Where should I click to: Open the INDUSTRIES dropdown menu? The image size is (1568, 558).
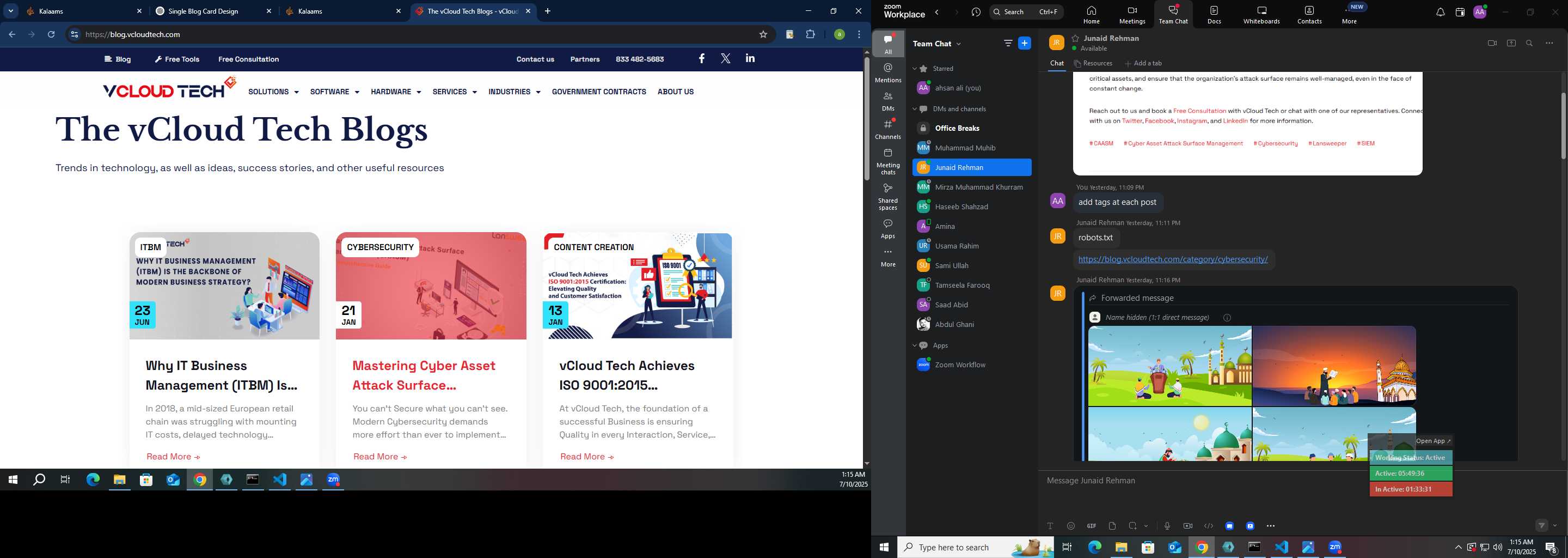[x=514, y=92]
